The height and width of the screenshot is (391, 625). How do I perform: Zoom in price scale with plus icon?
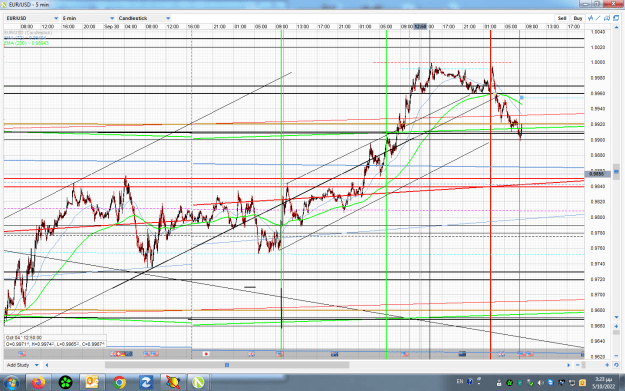point(616,326)
